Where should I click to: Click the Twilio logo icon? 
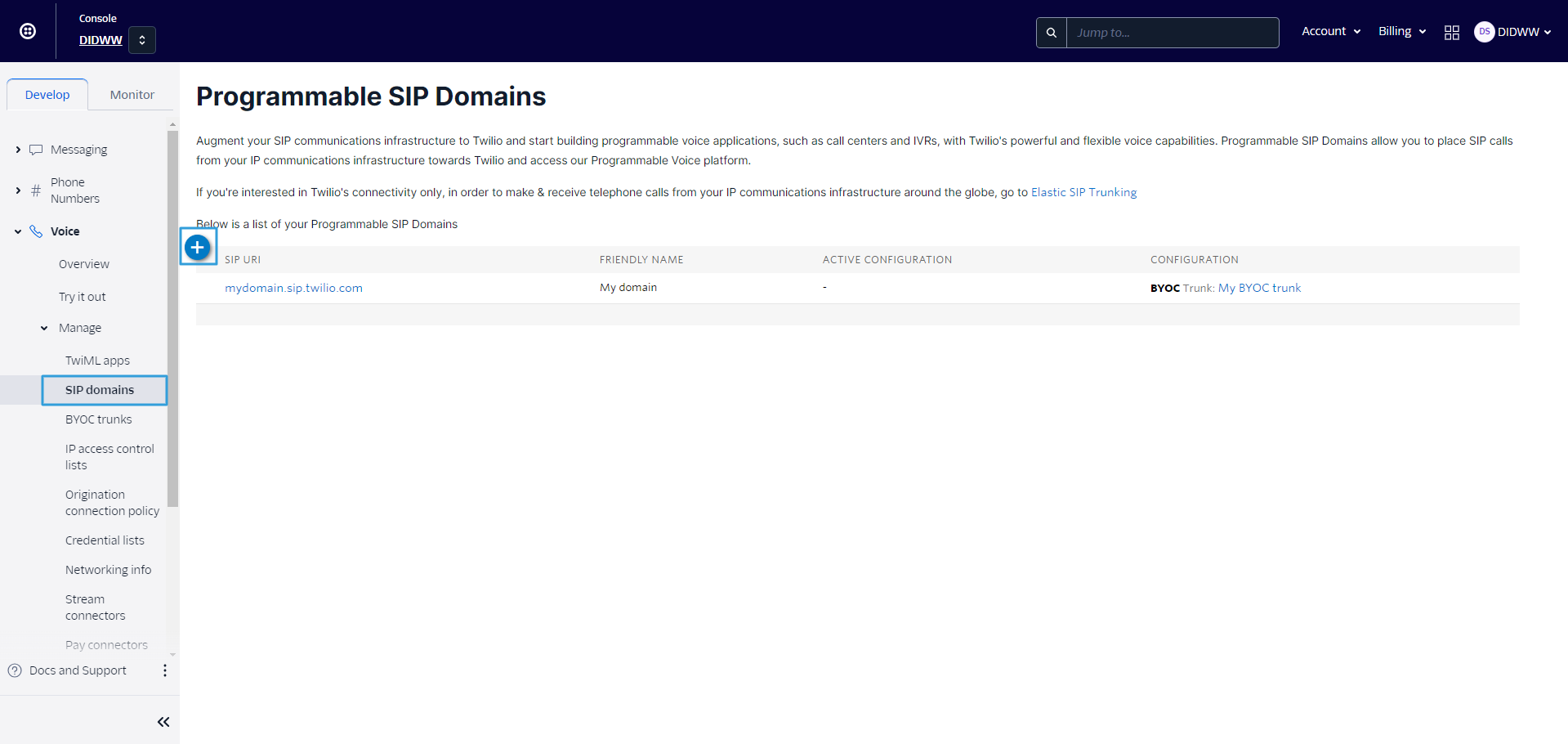tap(28, 31)
